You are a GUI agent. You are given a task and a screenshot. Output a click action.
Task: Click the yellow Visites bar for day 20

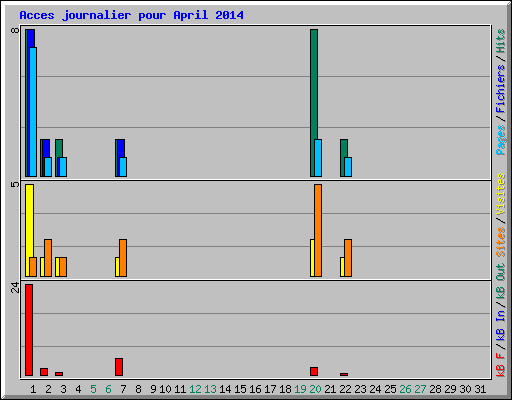click(x=312, y=258)
